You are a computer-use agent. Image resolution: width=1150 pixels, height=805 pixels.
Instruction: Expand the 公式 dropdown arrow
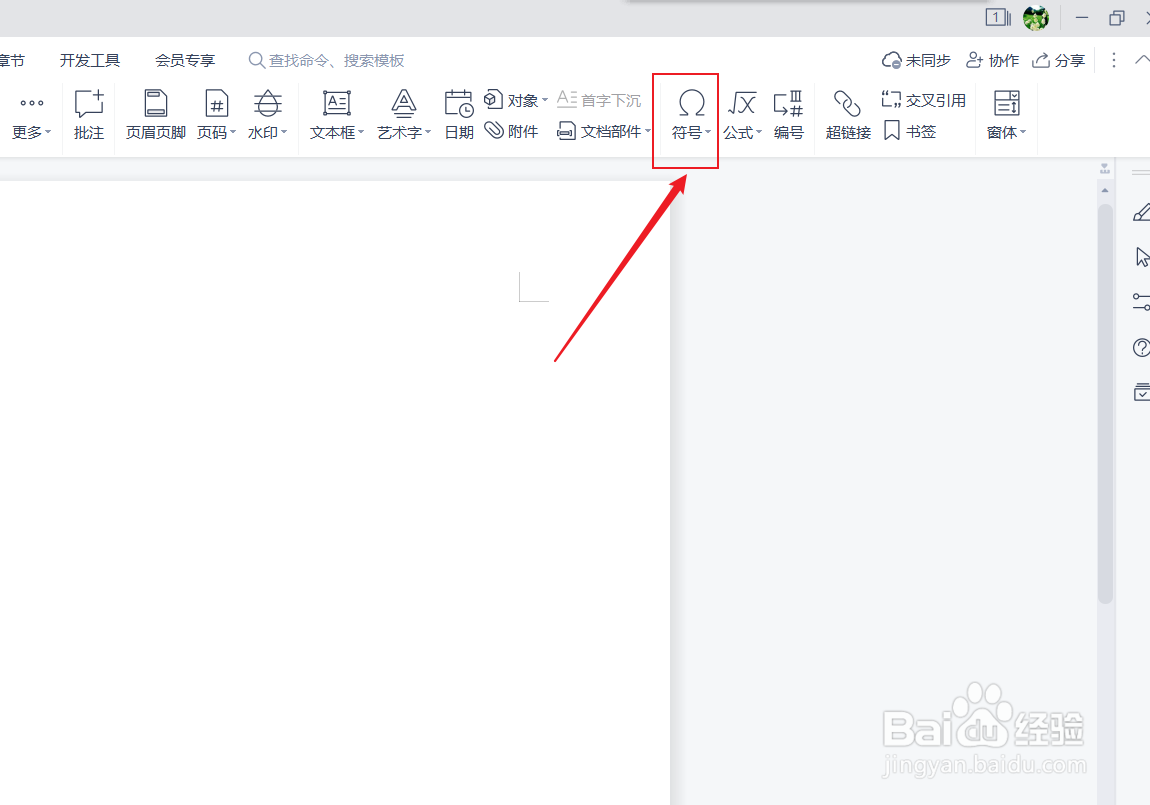759,132
